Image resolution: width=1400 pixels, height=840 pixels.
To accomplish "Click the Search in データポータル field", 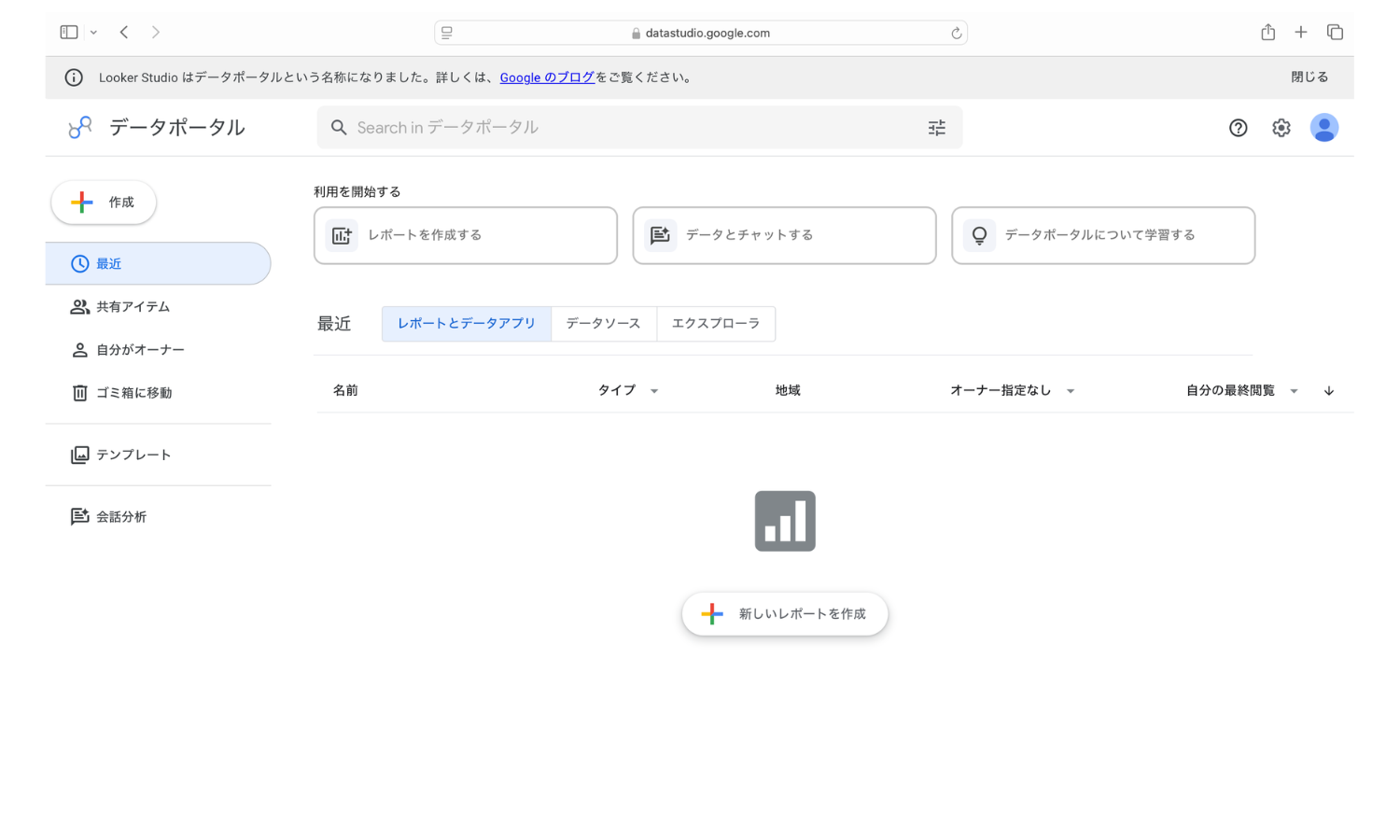I will [639, 127].
